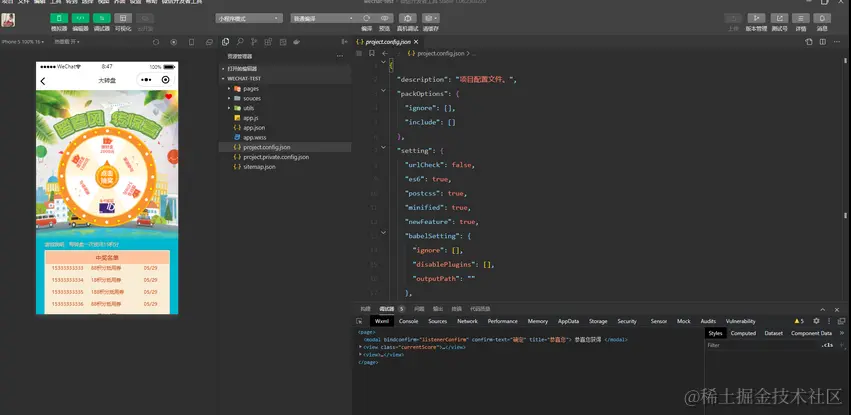Open the Computed styles tab
The image size is (851, 415).
[x=743, y=333]
